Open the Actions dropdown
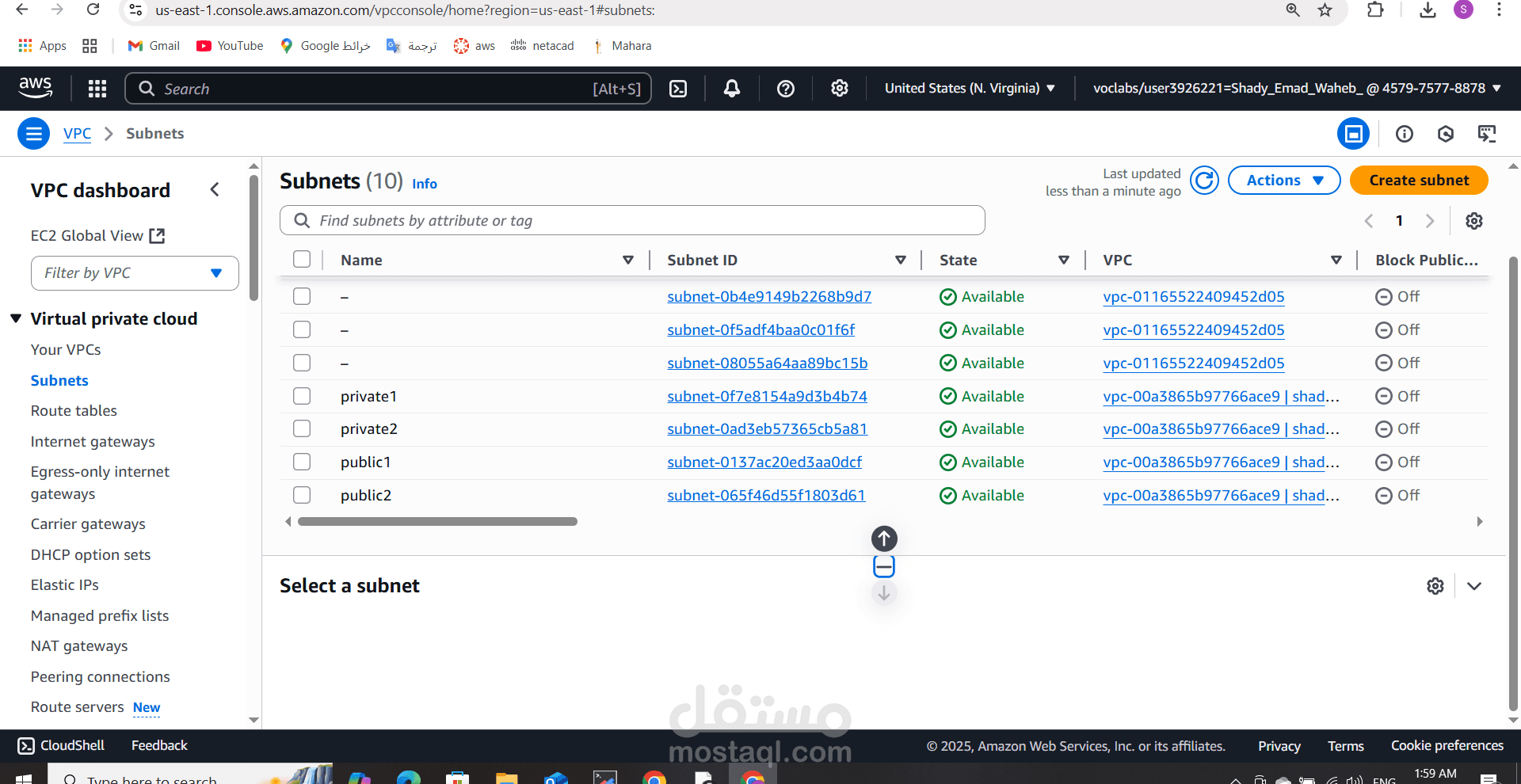This screenshot has height=784, width=1521. 1284,181
